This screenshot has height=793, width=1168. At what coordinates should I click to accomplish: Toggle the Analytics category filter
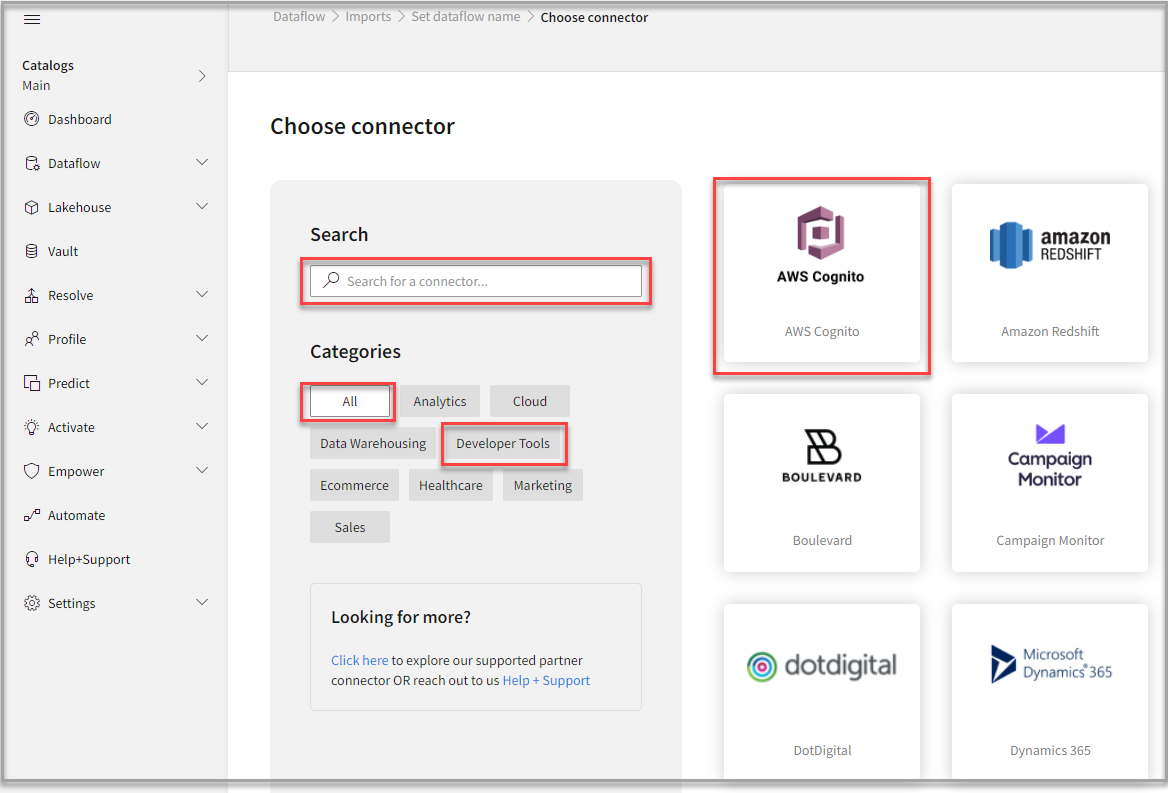click(439, 400)
